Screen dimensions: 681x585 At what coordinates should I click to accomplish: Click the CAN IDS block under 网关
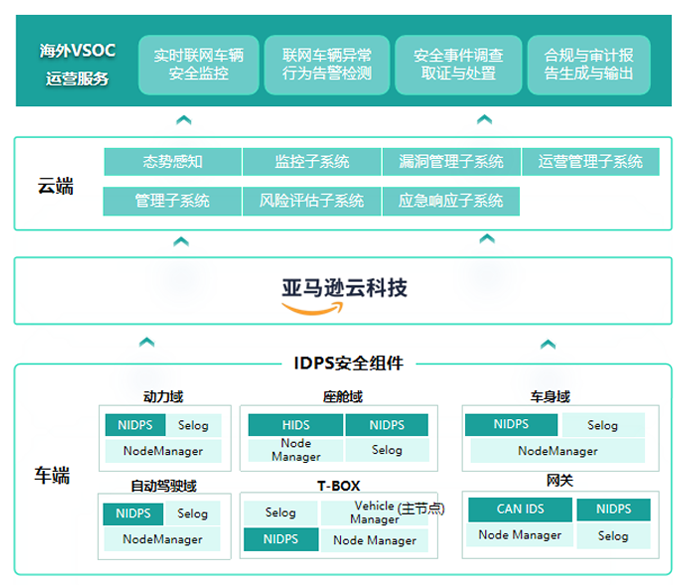521,509
